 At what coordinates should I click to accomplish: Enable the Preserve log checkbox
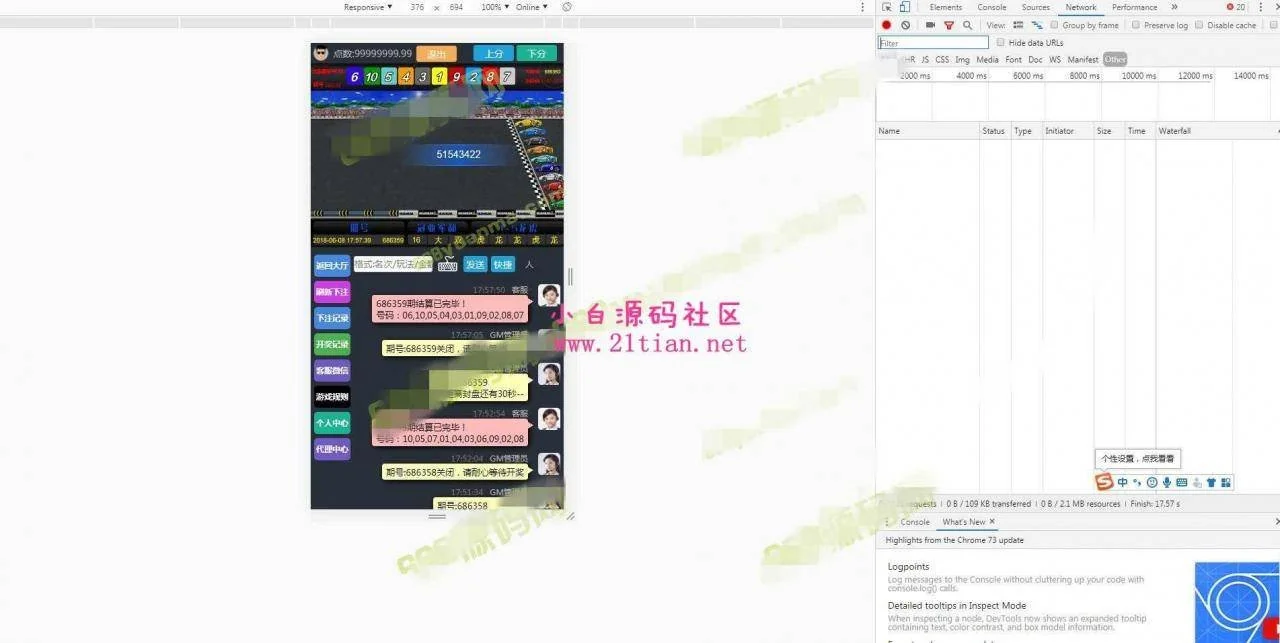(1136, 25)
